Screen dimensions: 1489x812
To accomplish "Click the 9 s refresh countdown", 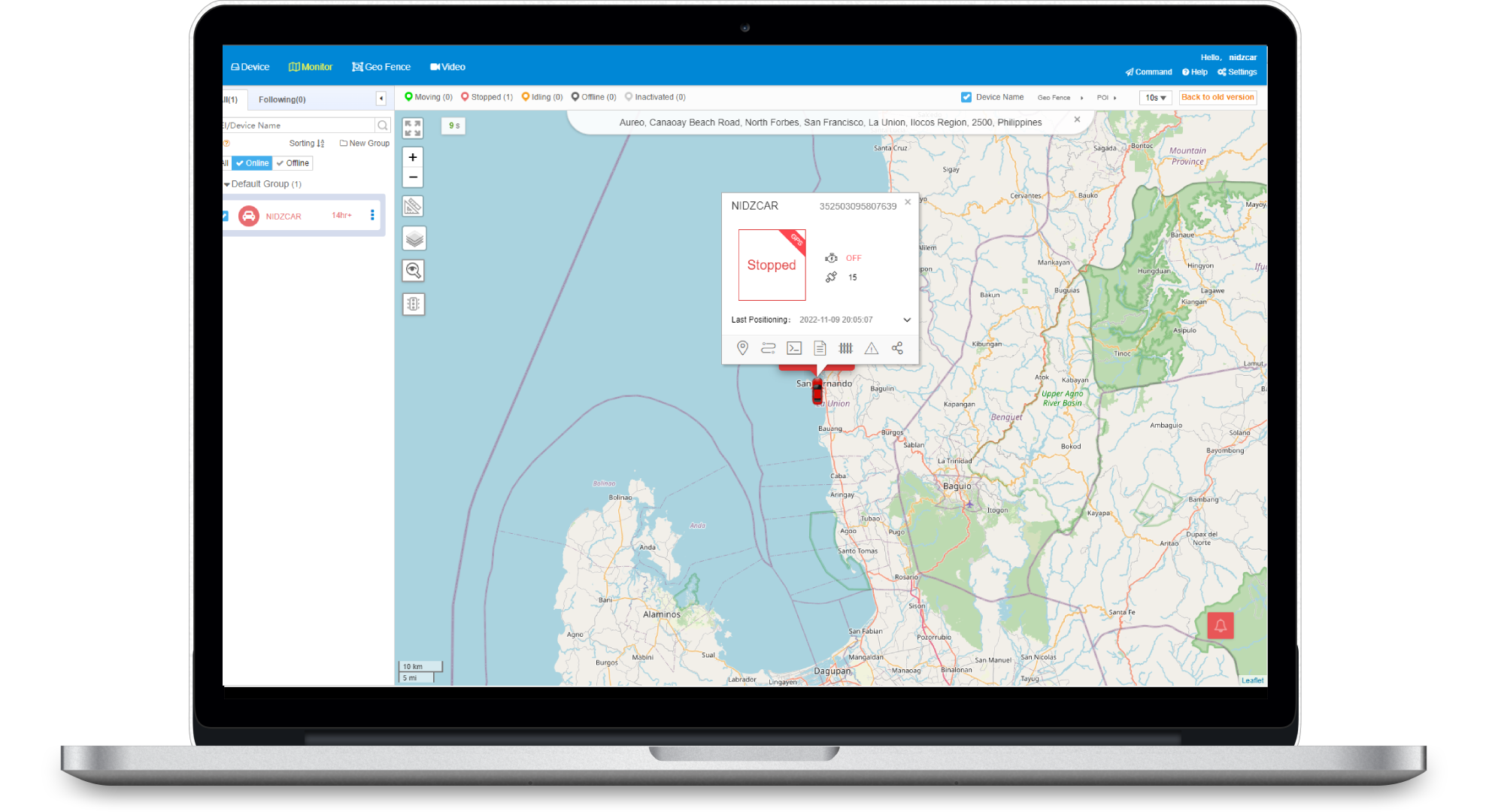I will [x=453, y=126].
